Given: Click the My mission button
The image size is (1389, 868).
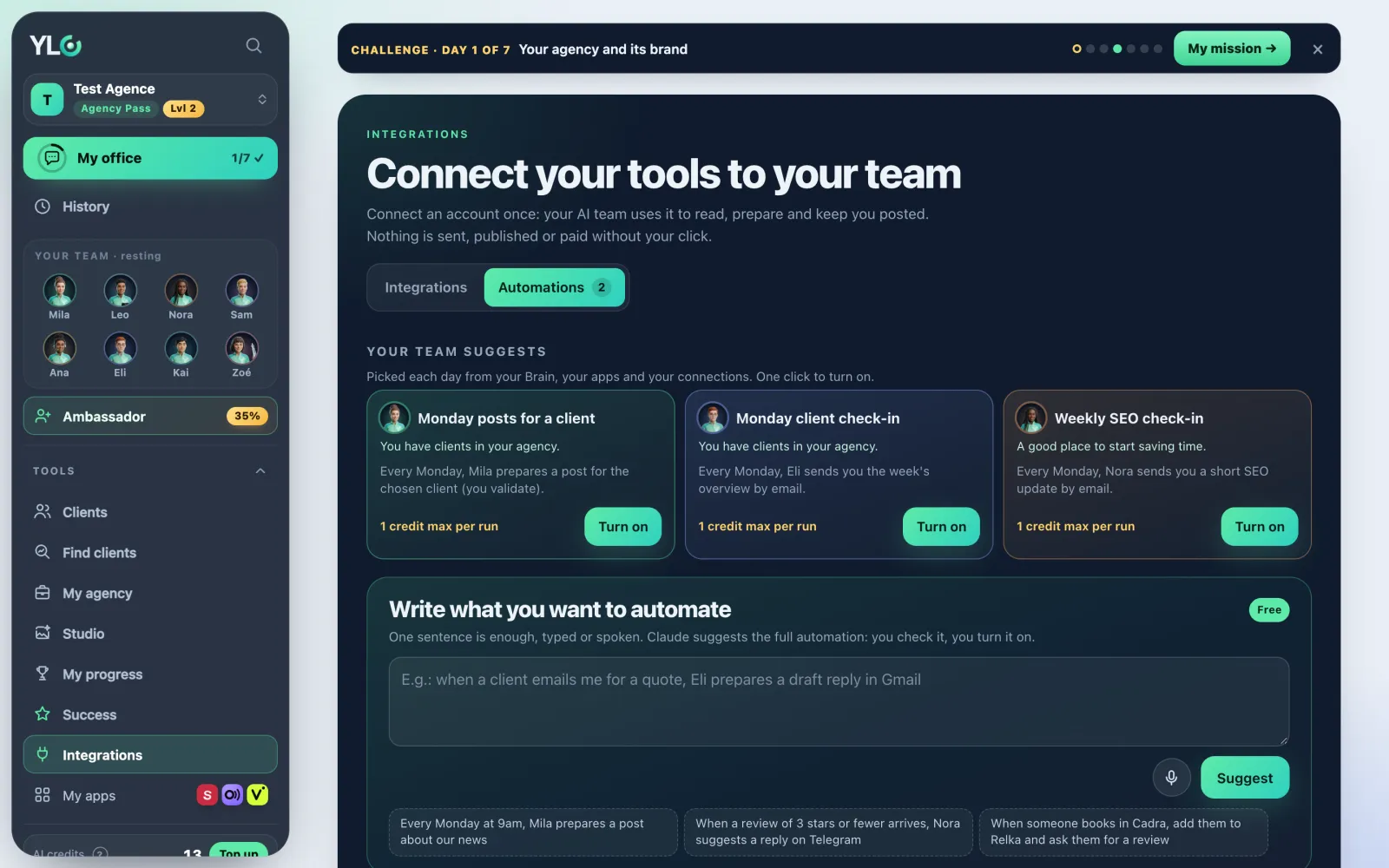Looking at the screenshot, I should click(x=1232, y=49).
